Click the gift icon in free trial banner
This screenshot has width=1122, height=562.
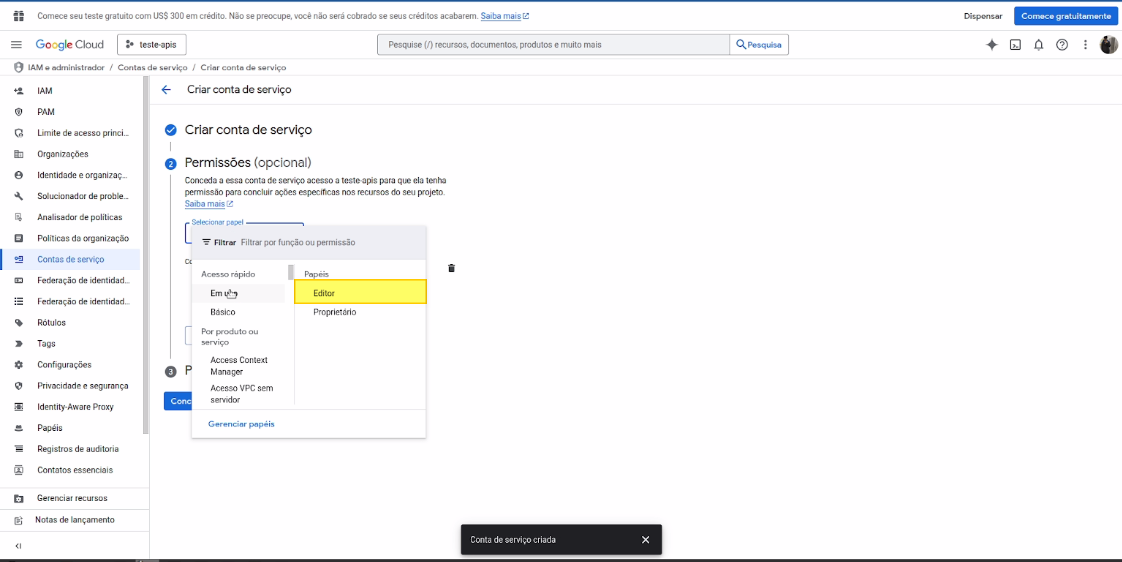point(18,16)
